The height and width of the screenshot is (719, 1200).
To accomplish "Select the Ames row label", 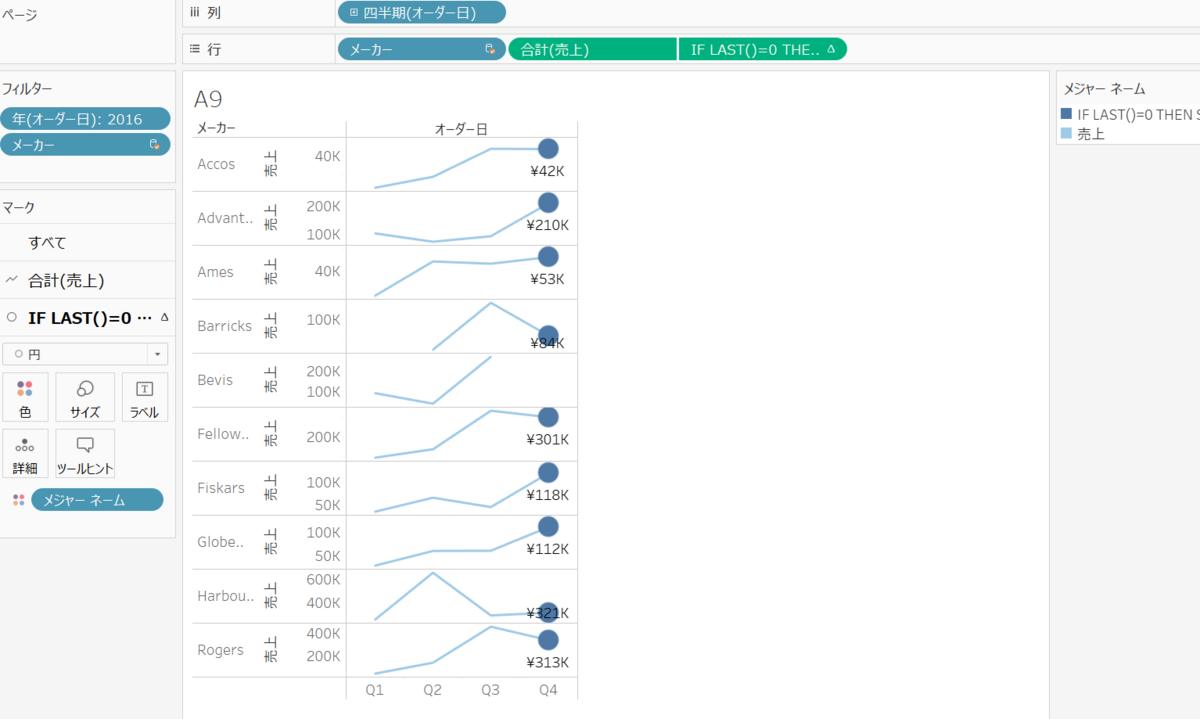I will tap(215, 272).
